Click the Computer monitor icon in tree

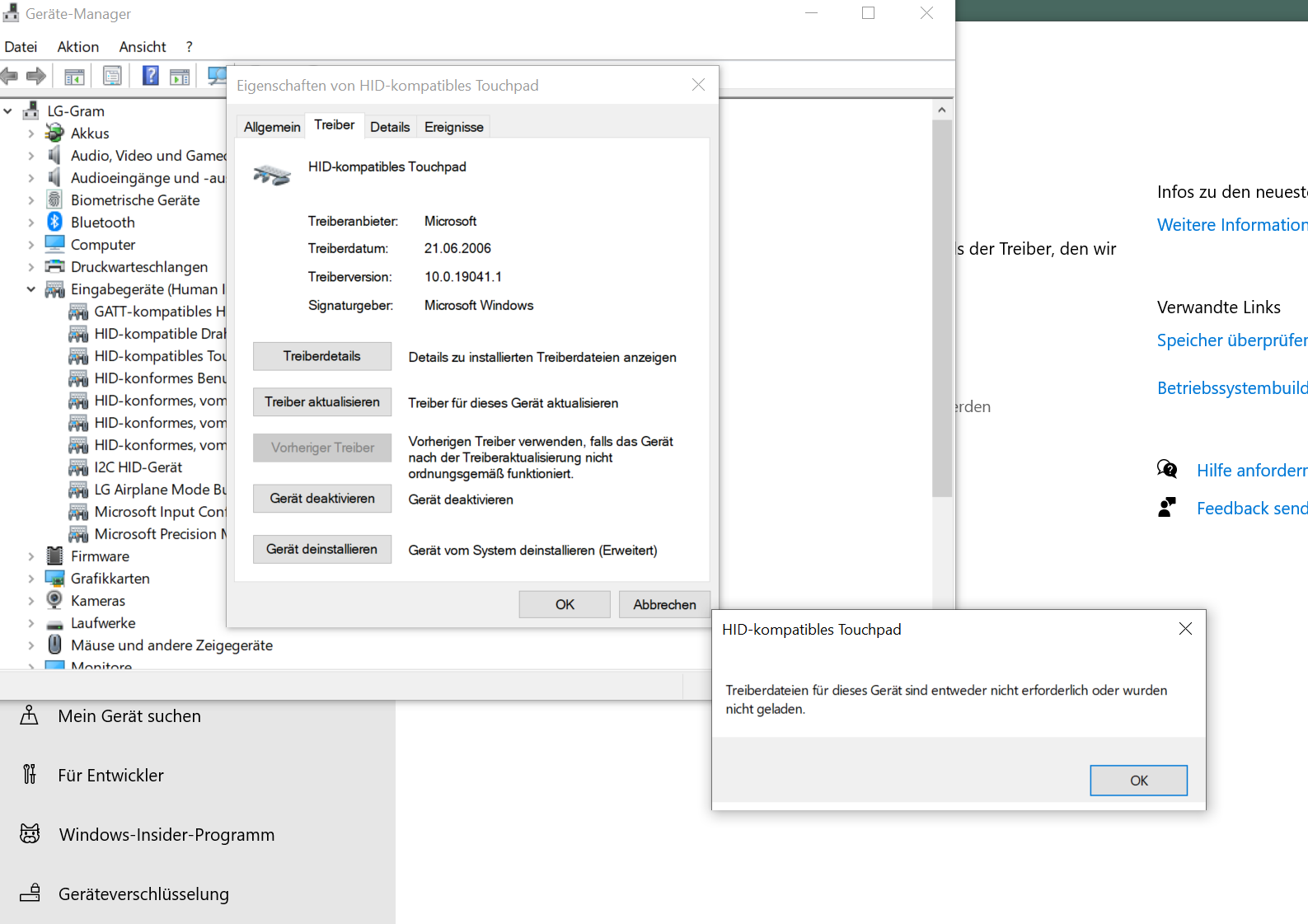(x=54, y=244)
